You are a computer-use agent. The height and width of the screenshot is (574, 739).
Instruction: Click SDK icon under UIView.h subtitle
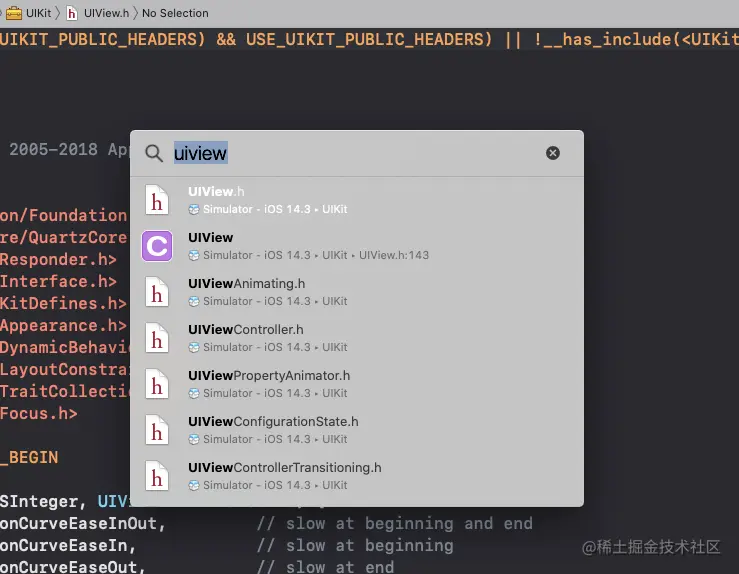point(194,209)
